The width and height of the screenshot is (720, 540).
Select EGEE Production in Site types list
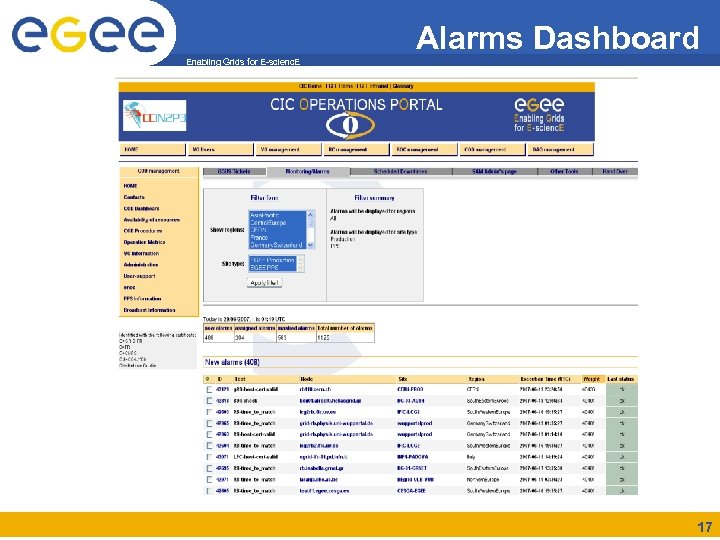tap(273, 260)
